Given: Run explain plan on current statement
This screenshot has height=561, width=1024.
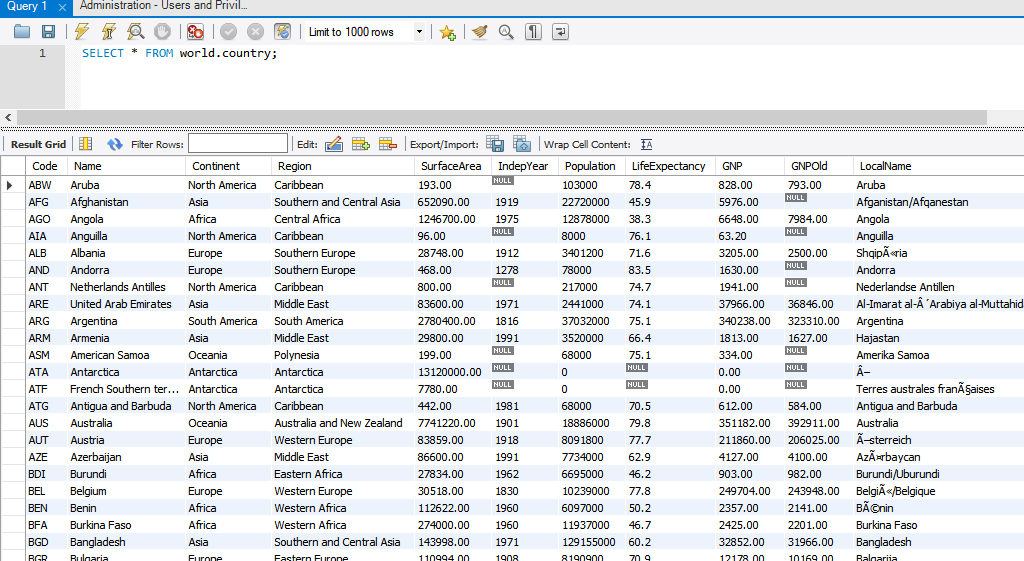Looking at the screenshot, I should pos(135,32).
